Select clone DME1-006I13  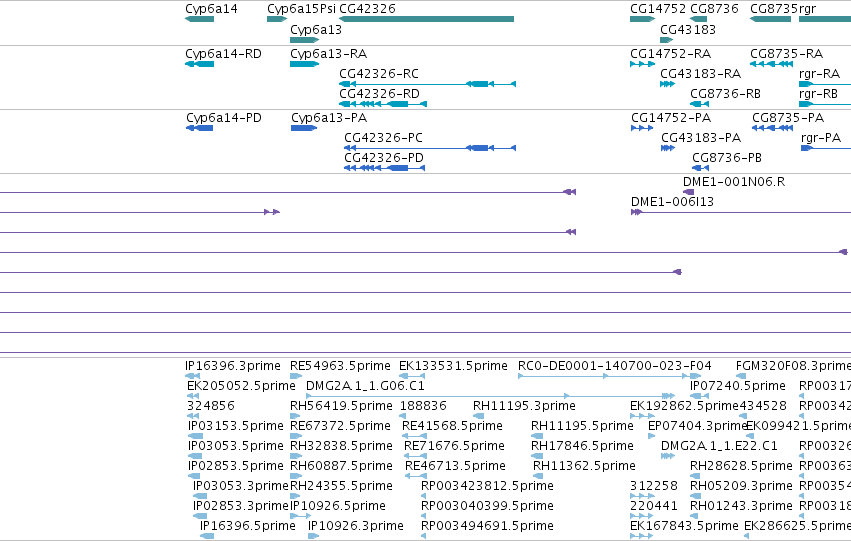point(672,202)
